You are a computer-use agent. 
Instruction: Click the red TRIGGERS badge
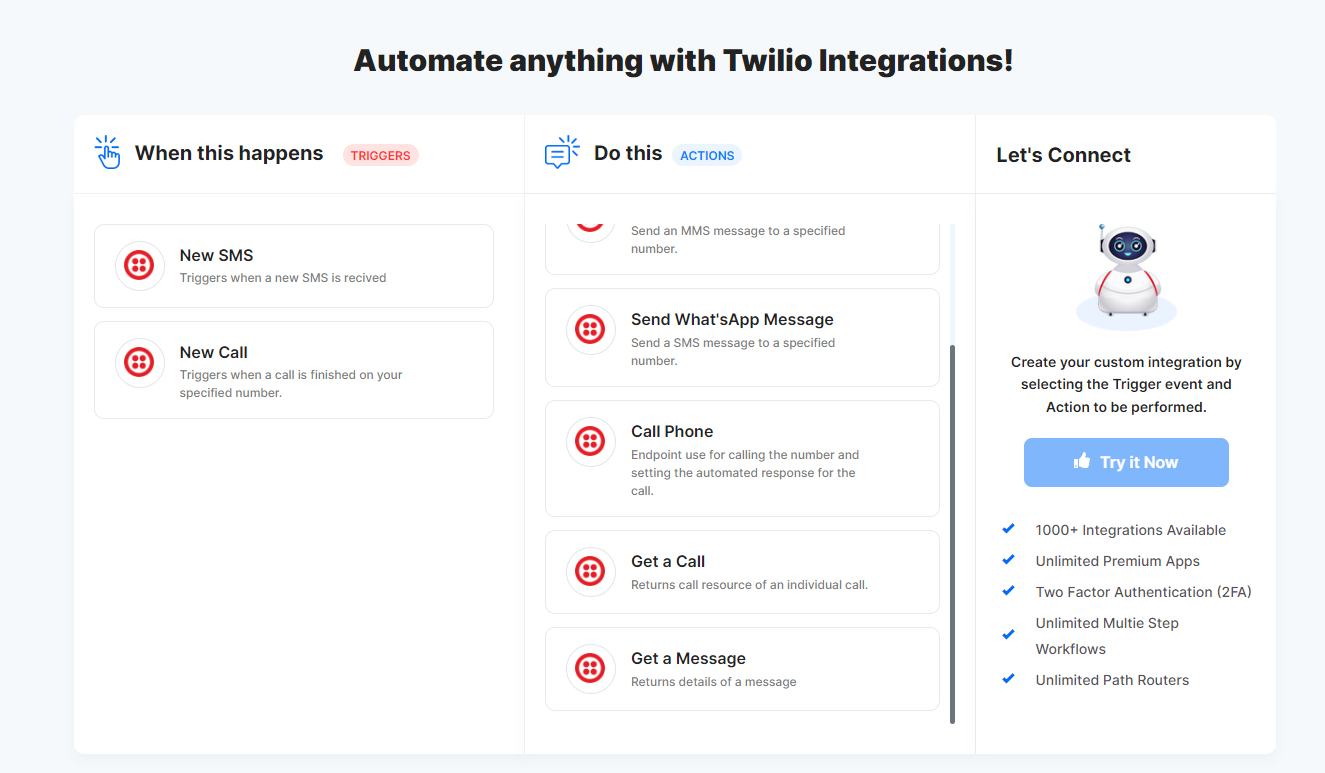380,155
